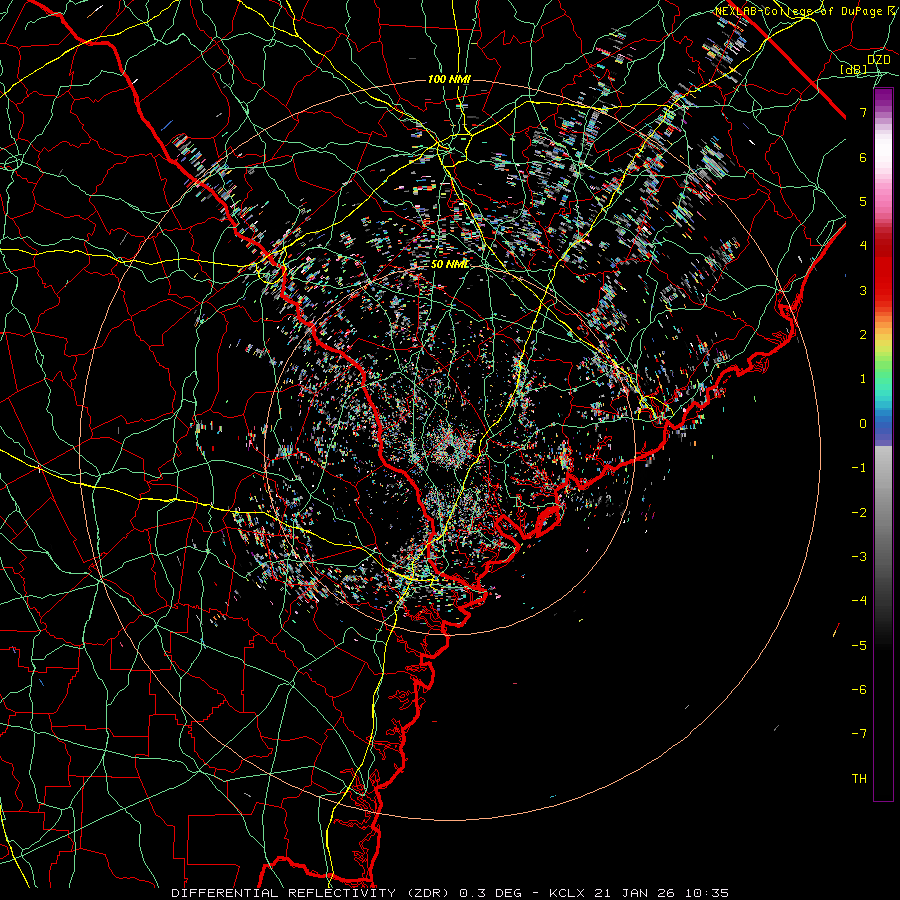Select the "7" value on the scale
Screen dimensions: 900x900
pyautogui.click(x=863, y=112)
